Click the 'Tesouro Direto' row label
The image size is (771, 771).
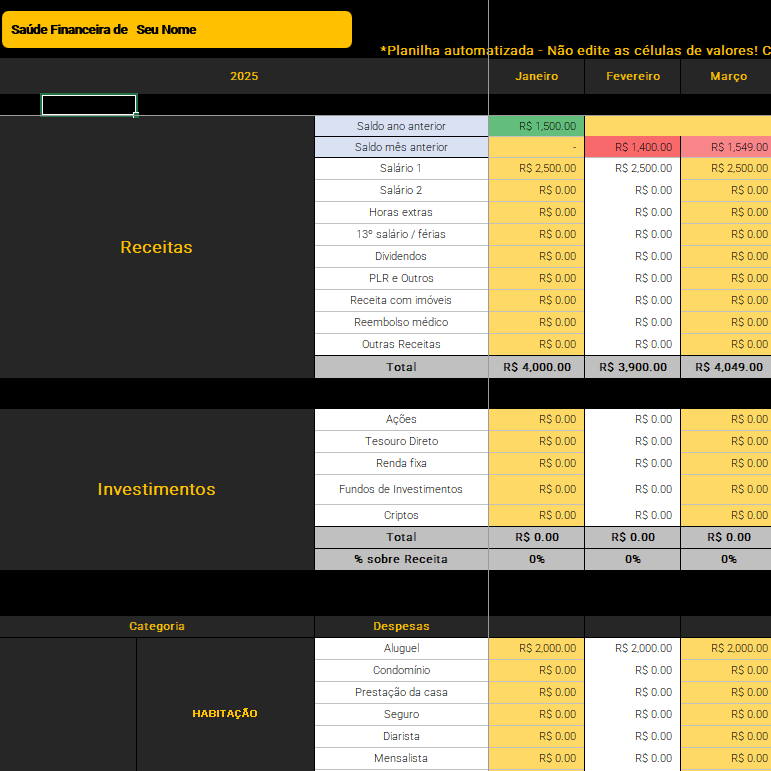(401, 441)
